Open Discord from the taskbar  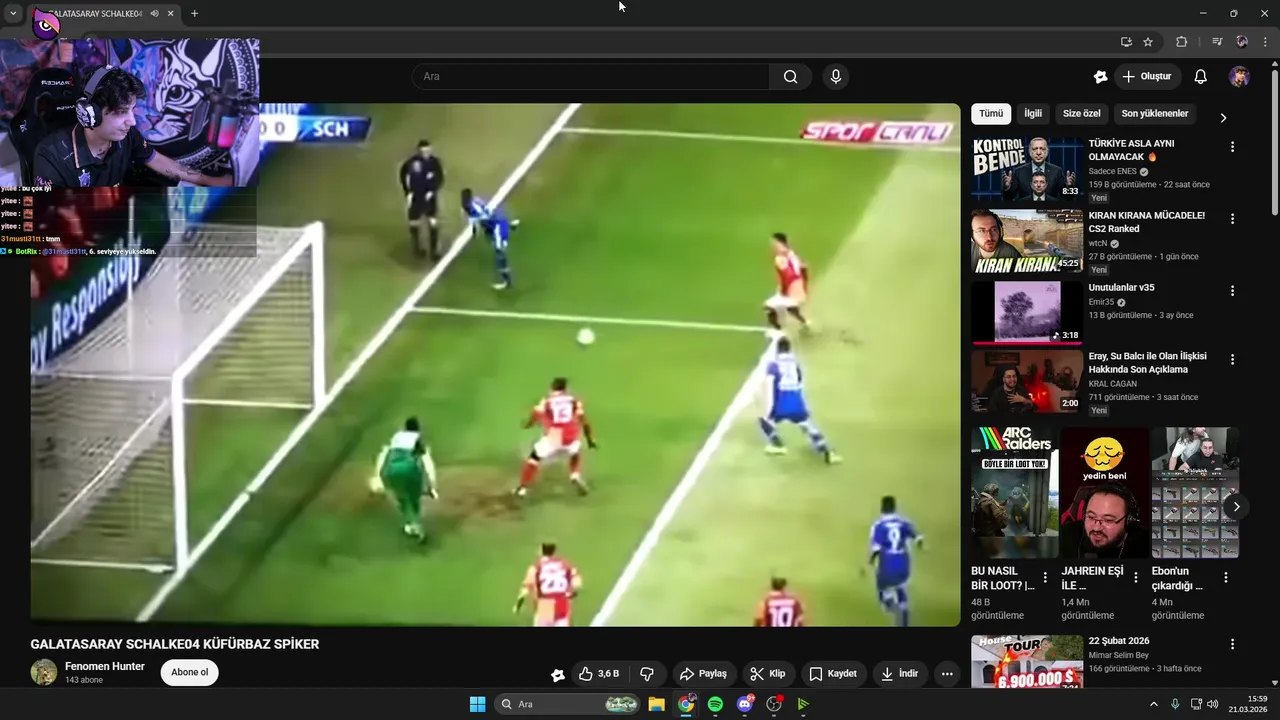744,704
